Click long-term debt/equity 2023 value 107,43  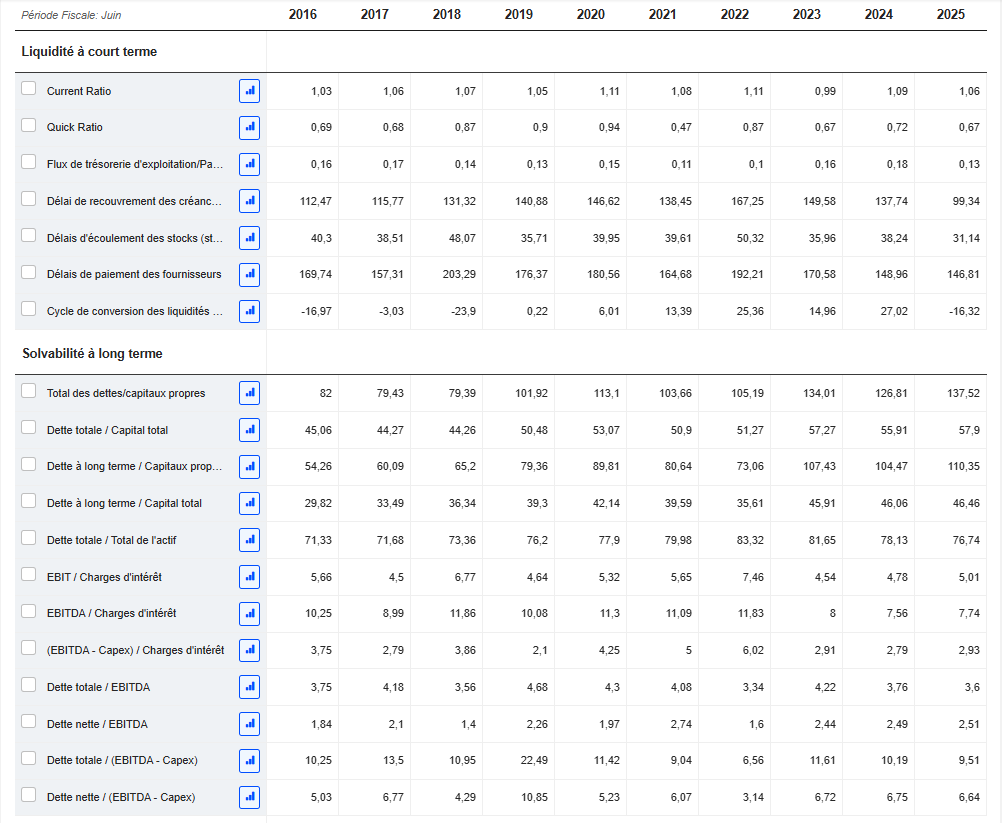(819, 466)
